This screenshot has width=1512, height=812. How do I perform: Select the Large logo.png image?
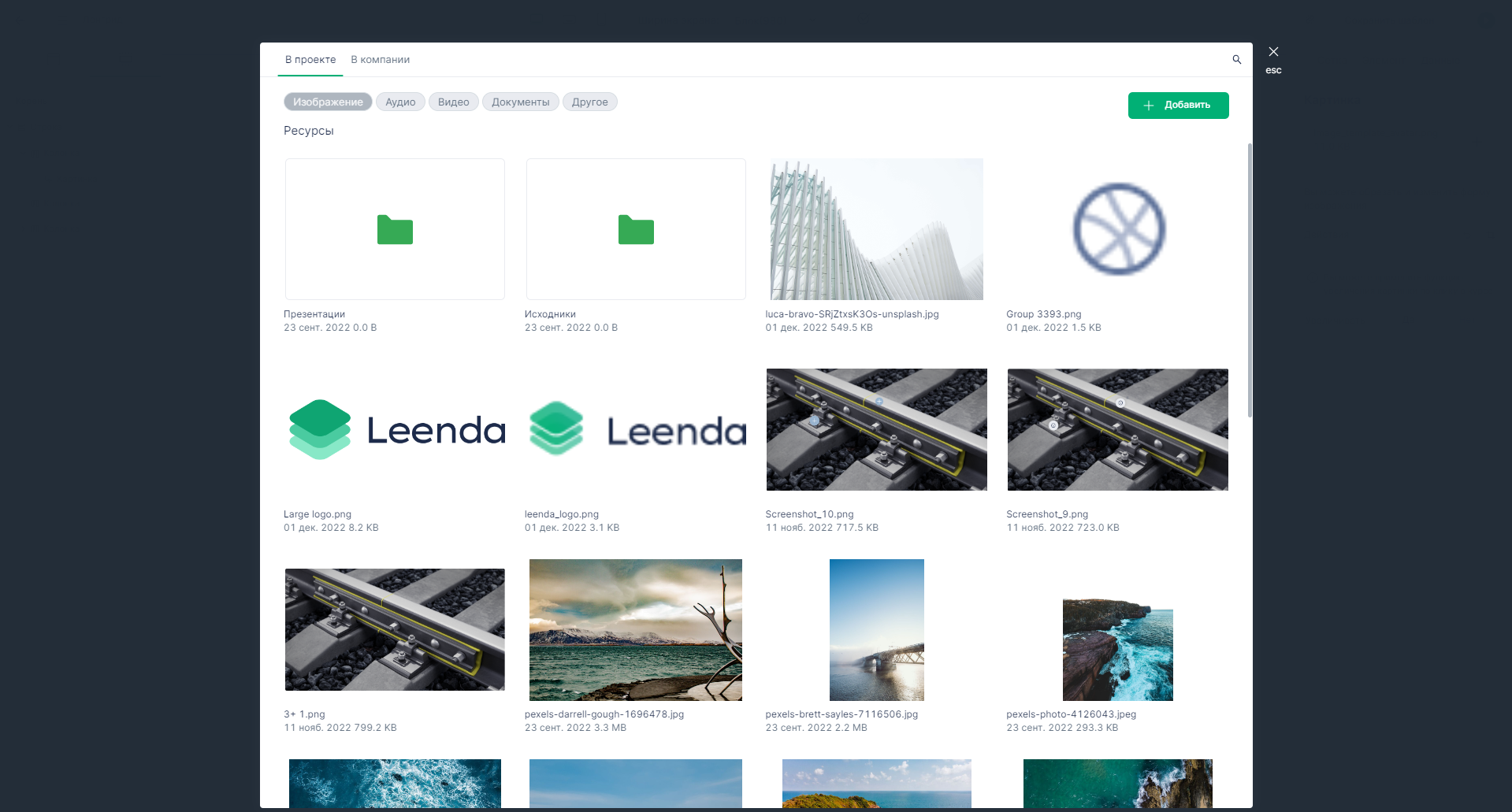[395, 430]
